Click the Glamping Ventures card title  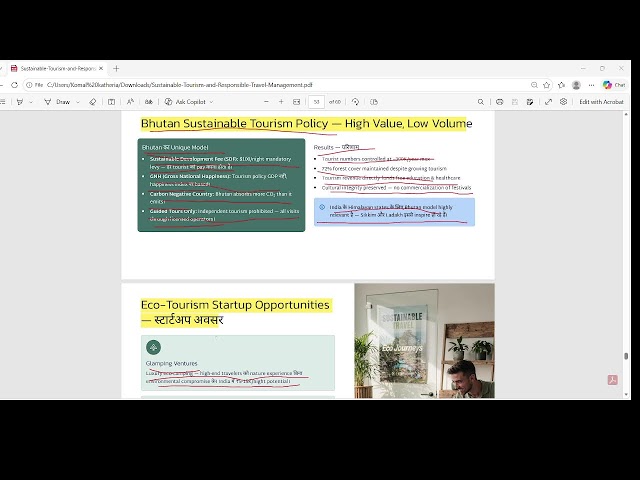coord(171,363)
